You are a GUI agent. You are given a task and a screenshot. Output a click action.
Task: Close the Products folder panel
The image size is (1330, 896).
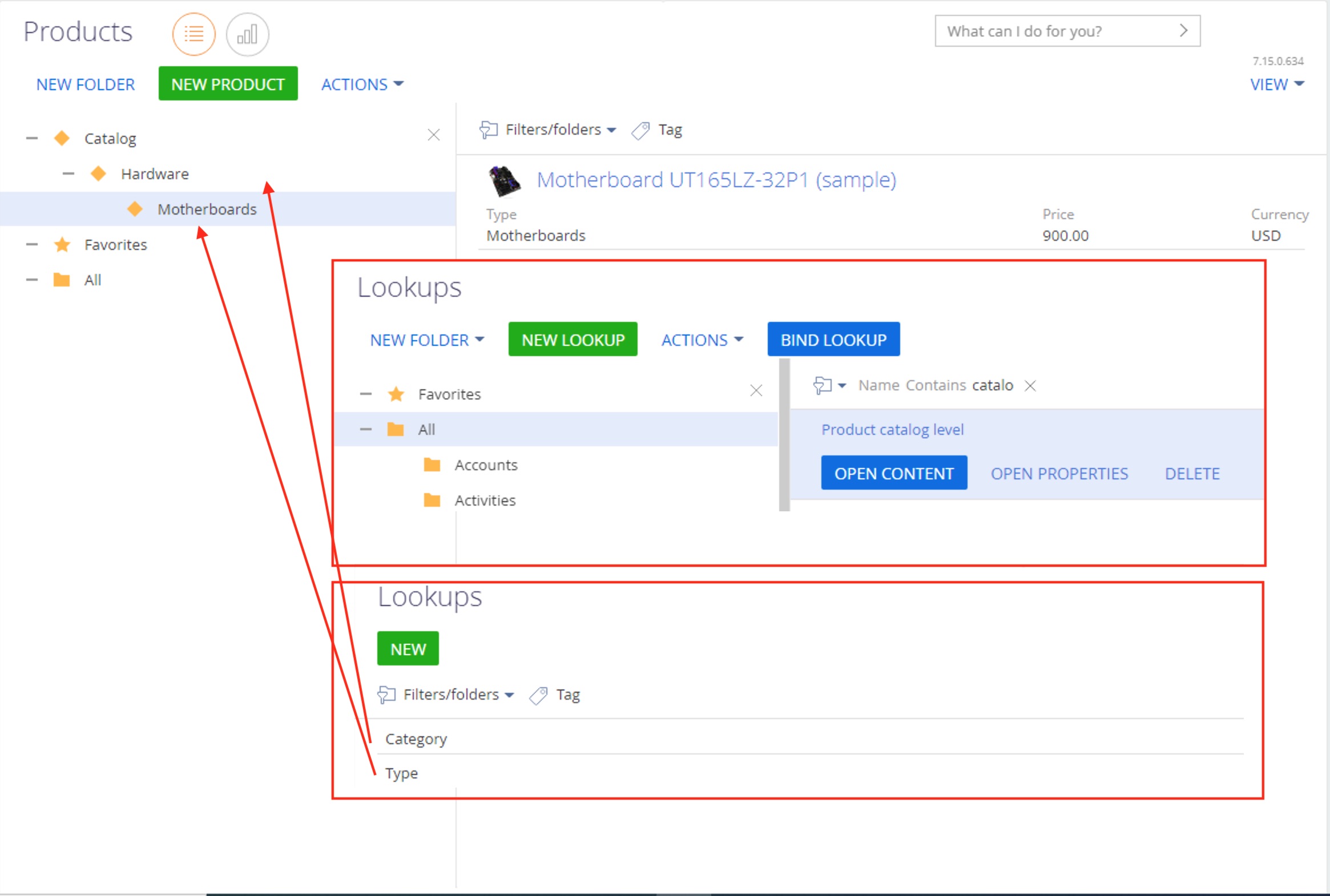pyautogui.click(x=434, y=135)
